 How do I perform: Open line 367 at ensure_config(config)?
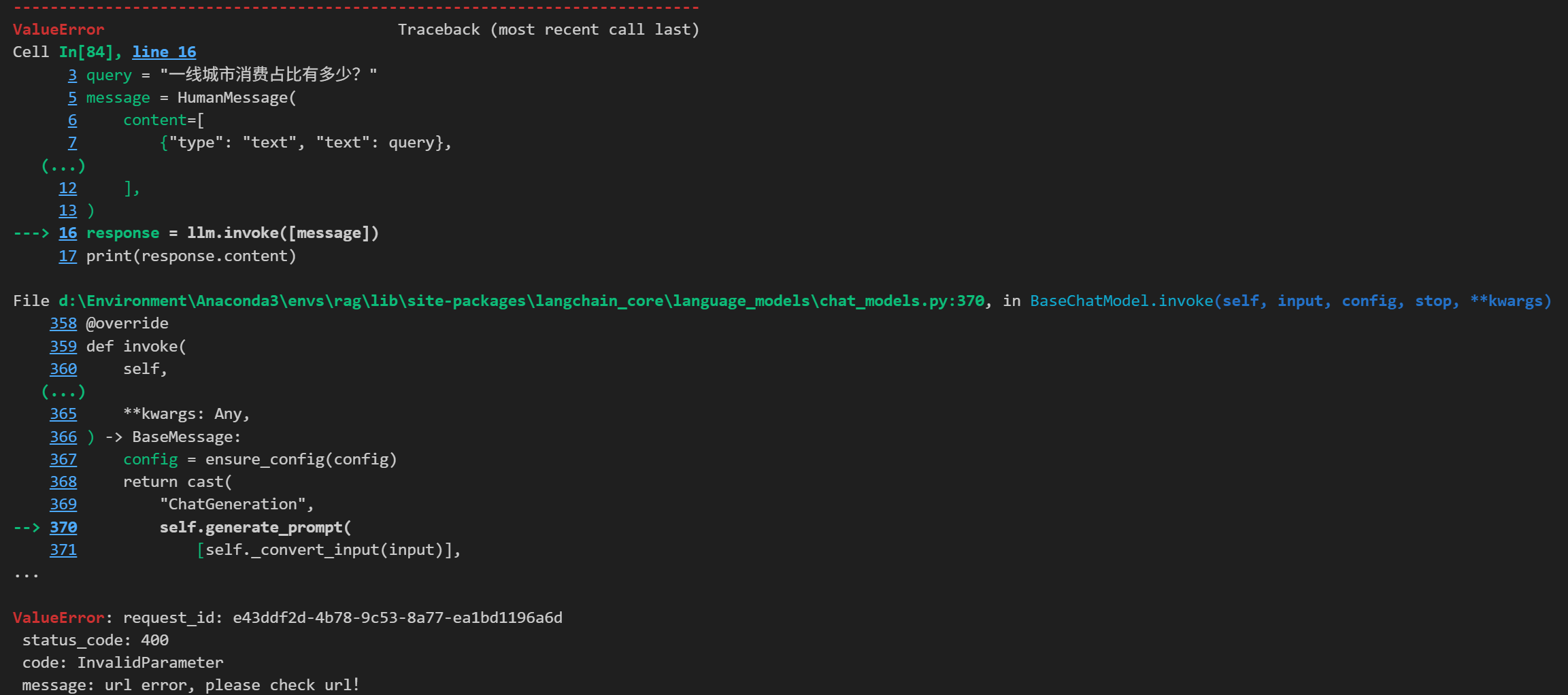(x=63, y=460)
